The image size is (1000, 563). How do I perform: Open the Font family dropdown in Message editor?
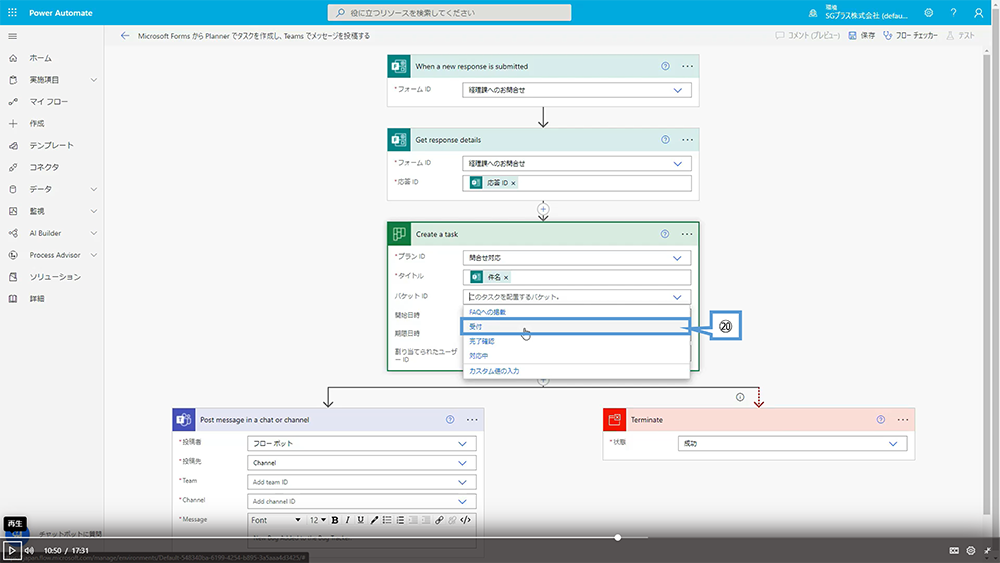276,520
